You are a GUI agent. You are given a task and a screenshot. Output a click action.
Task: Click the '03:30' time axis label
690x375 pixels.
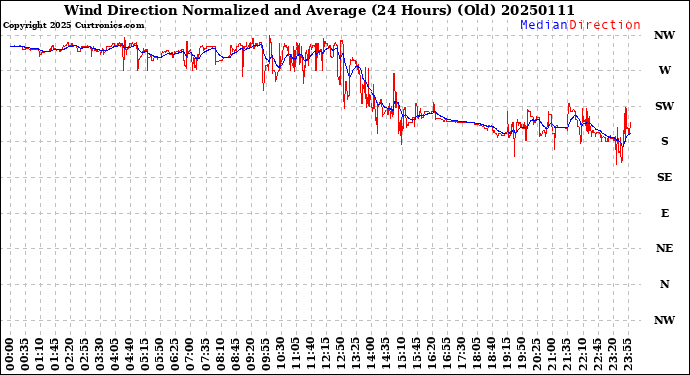[100, 355]
